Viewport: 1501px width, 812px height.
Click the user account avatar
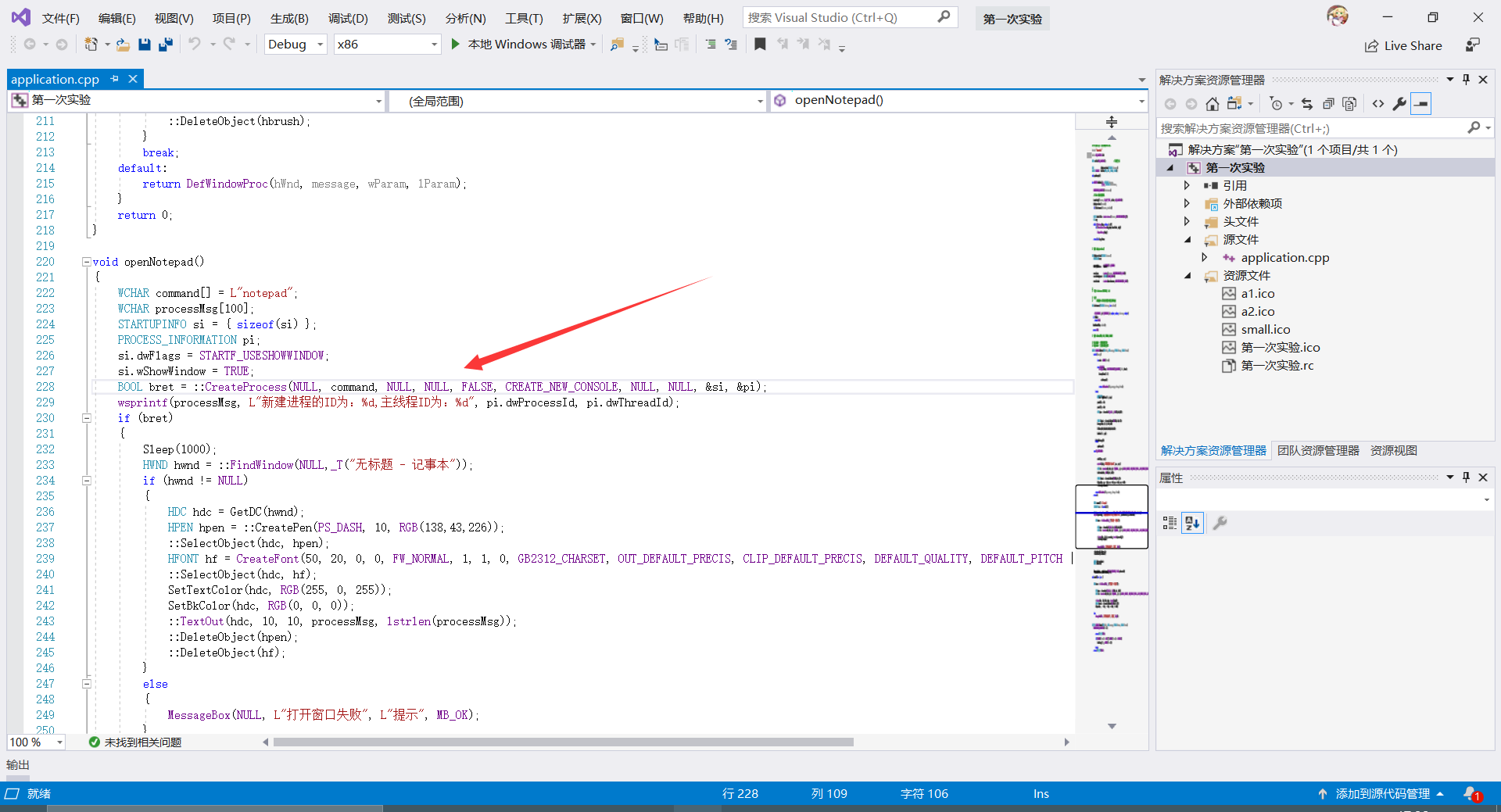[x=1338, y=16]
